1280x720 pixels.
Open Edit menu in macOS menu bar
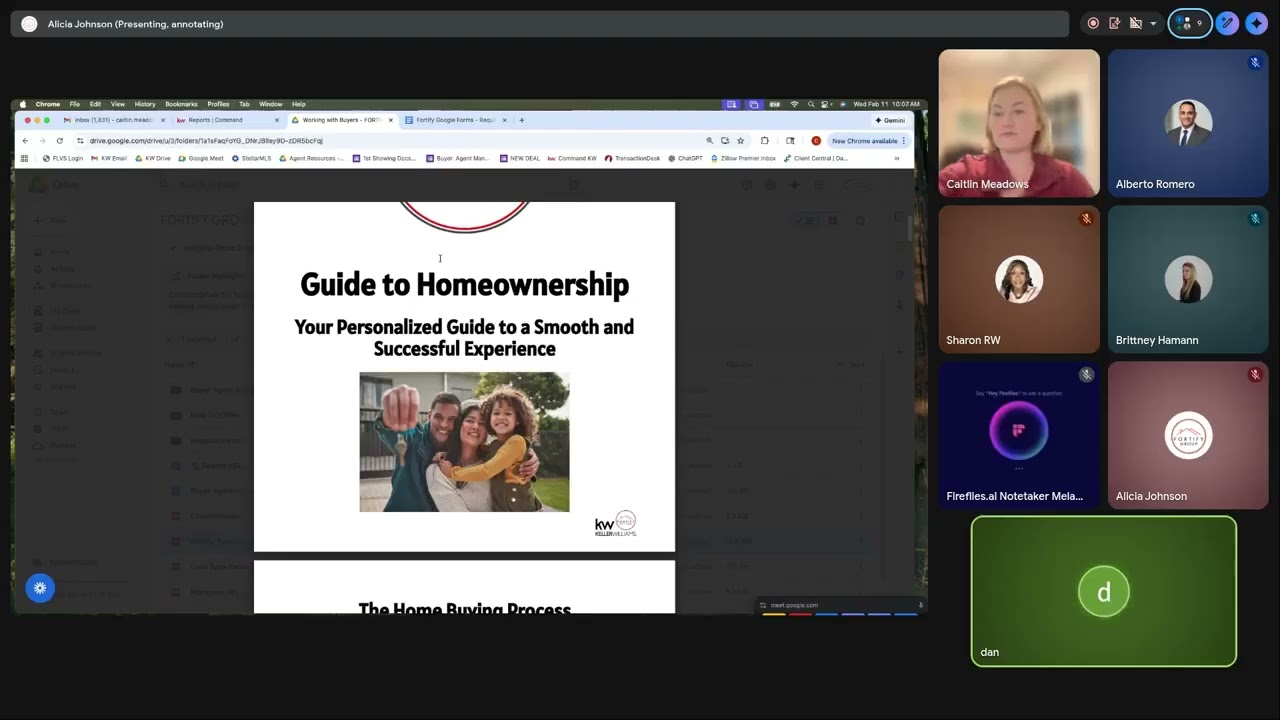(95, 104)
